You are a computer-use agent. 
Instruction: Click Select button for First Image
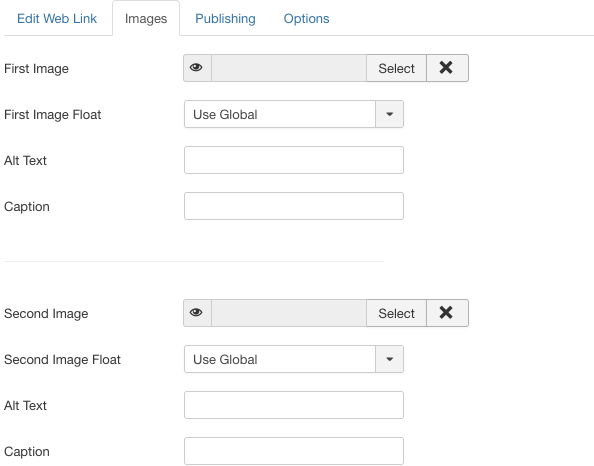coord(396,68)
